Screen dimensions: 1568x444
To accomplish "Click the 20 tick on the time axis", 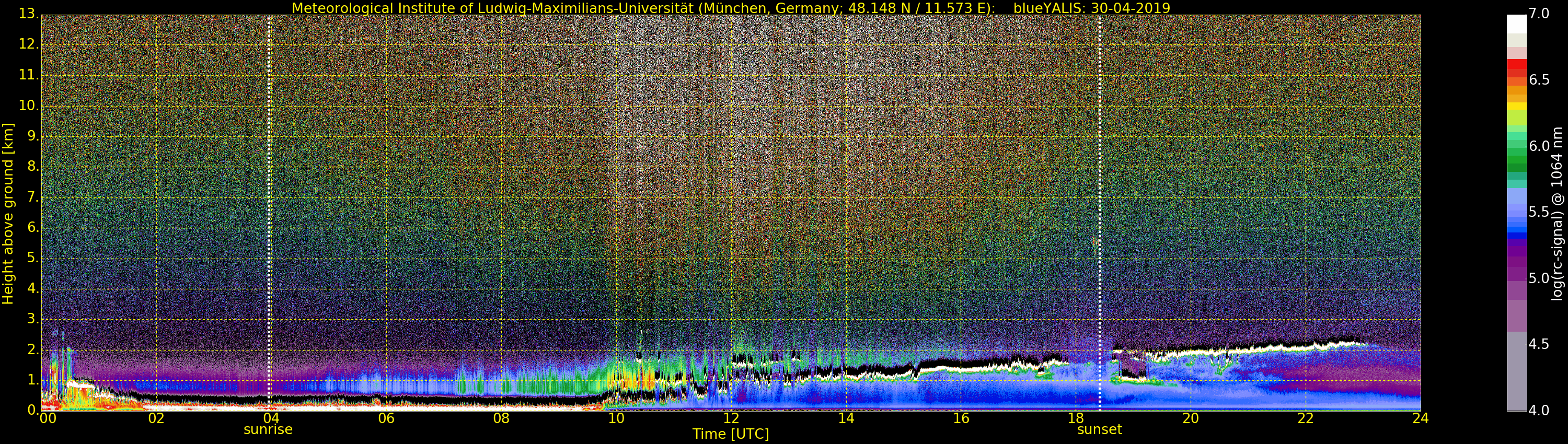I will tap(1191, 418).
